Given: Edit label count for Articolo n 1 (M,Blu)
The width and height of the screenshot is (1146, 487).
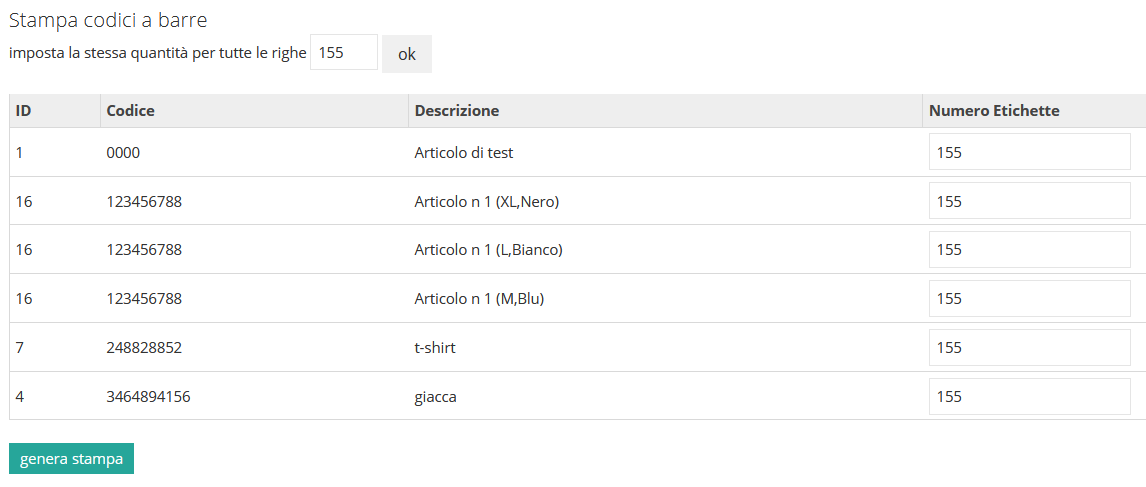Looking at the screenshot, I should click(x=1029, y=298).
